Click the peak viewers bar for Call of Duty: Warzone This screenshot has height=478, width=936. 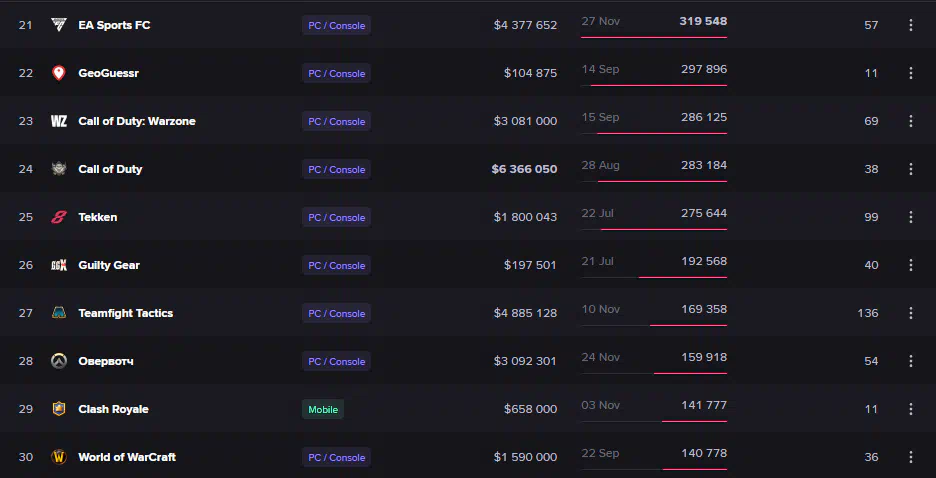pos(654,133)
